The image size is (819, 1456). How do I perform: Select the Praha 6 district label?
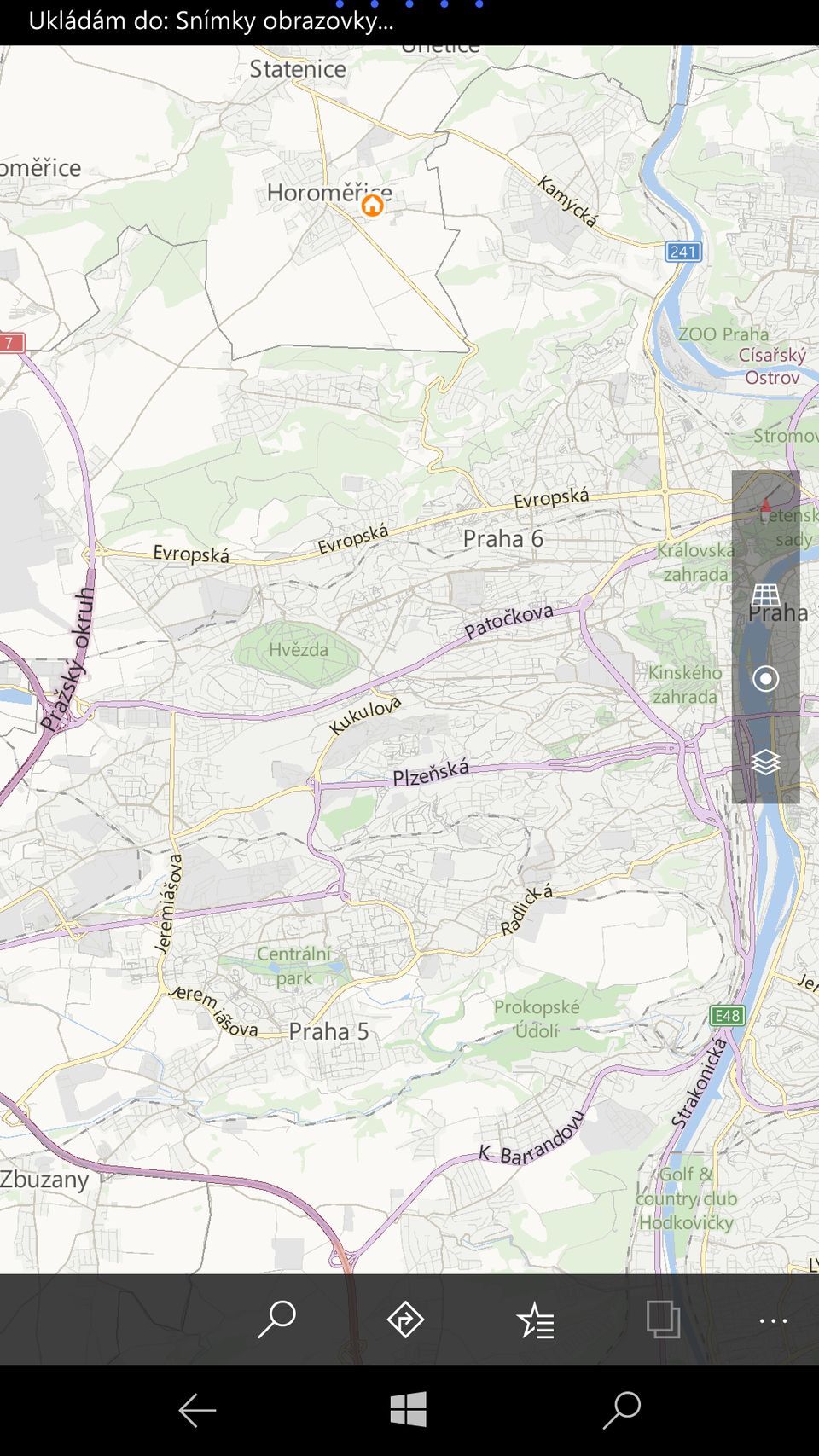[x=502, y=538]
